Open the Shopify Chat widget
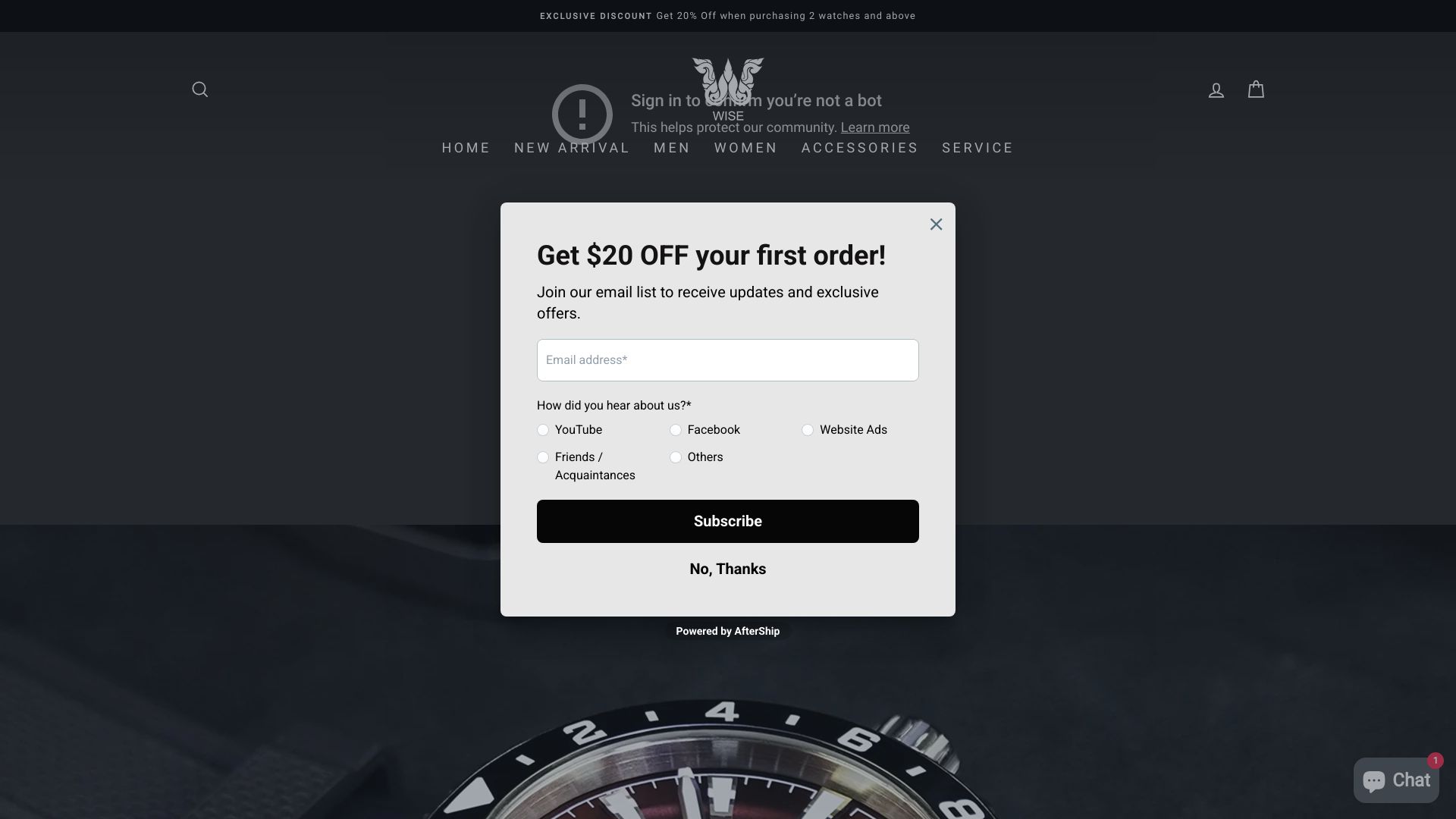 coord(1396,780)
